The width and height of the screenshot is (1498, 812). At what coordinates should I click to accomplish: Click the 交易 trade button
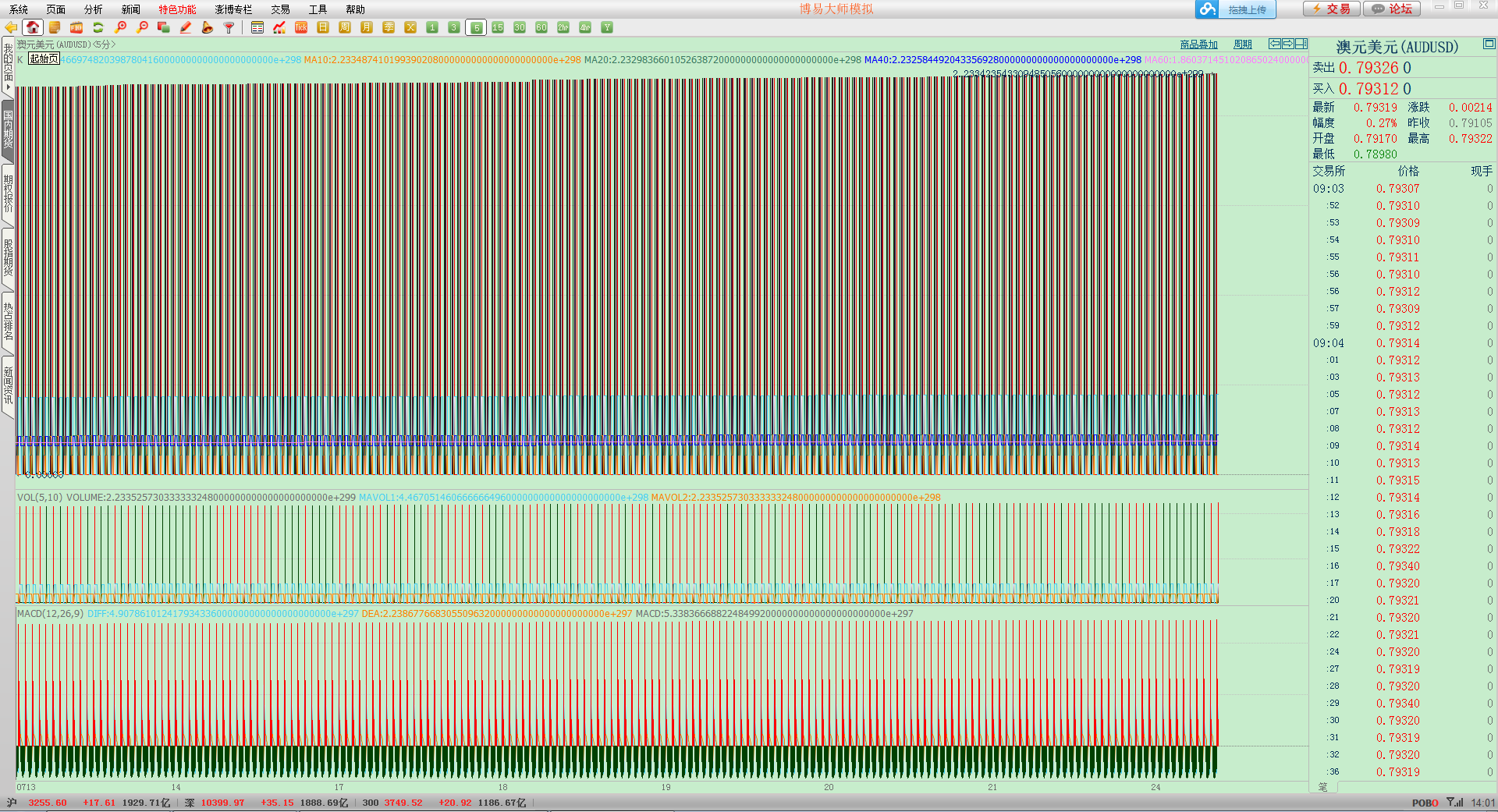pos(1332,9)
